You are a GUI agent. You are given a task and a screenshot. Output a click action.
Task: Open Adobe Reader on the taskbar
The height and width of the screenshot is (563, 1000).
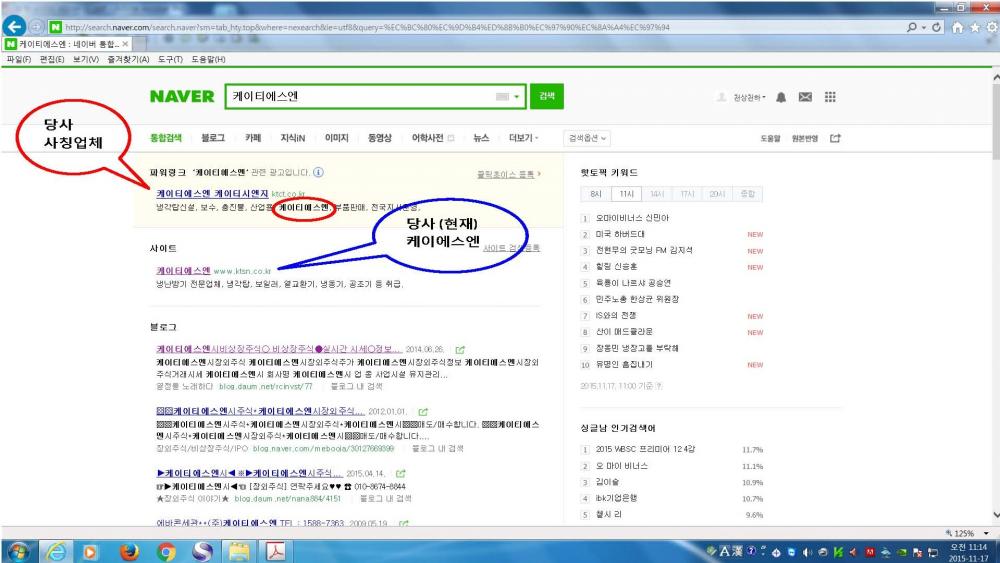(x=276, y=552)
